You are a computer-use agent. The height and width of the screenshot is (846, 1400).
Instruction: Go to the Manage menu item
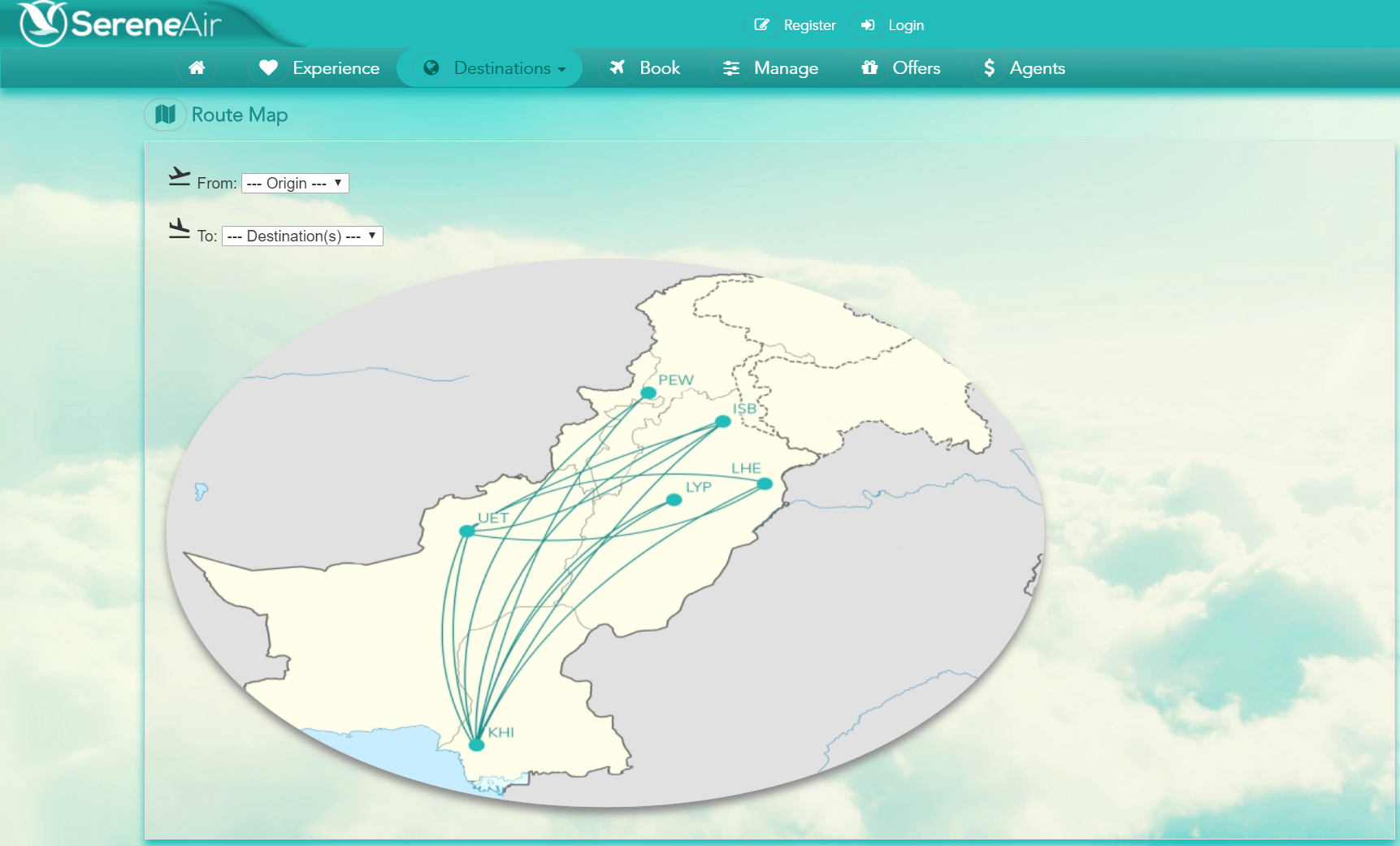[x=786, y=68]
